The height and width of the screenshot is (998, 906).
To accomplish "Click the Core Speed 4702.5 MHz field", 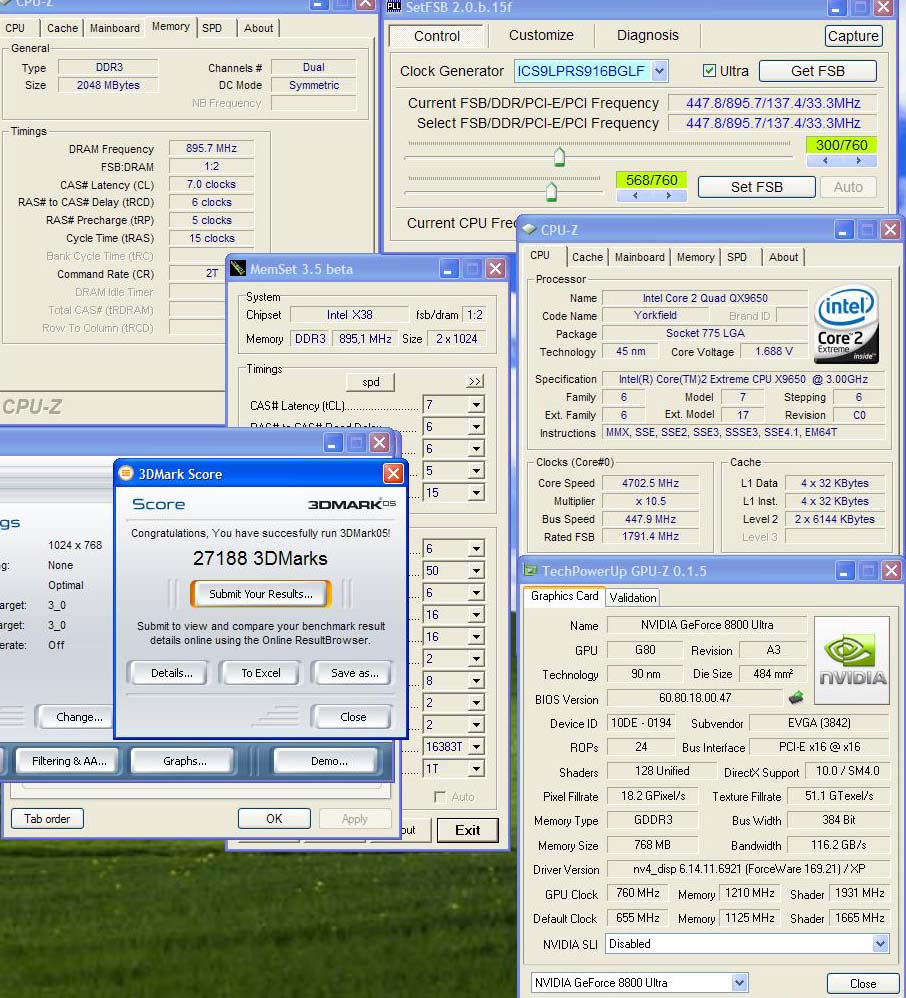I will (x=650, y=483).
